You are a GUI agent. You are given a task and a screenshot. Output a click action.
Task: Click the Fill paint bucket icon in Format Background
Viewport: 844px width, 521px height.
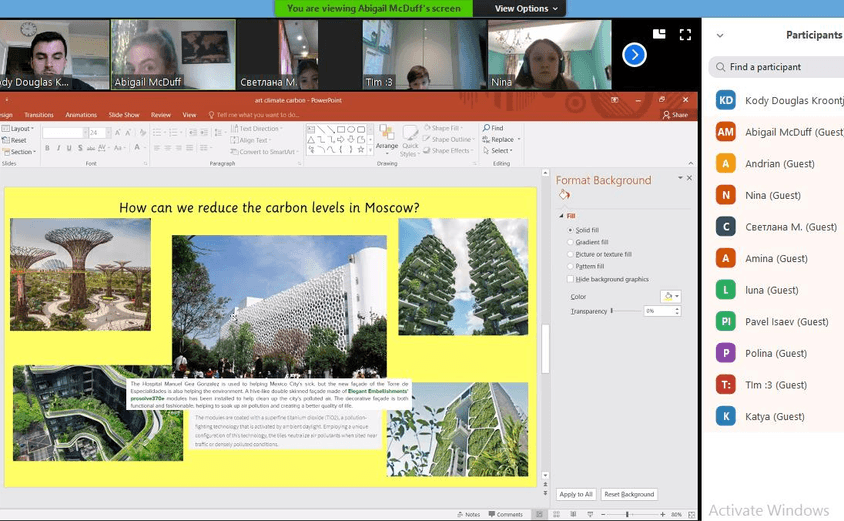click(564, 195)
